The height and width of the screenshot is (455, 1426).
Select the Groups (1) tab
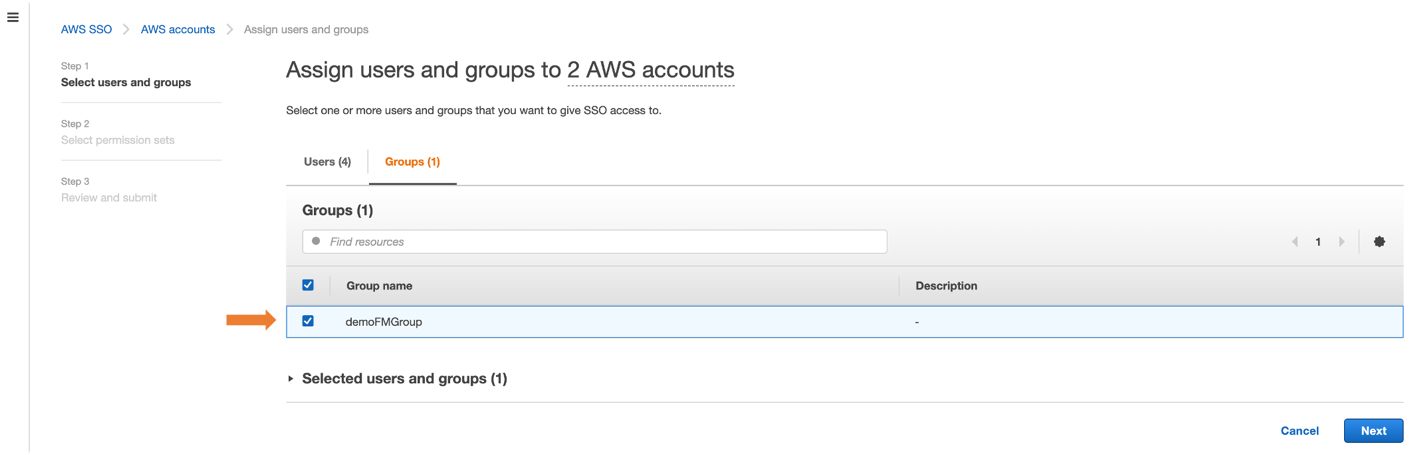[x=412, y=162]
